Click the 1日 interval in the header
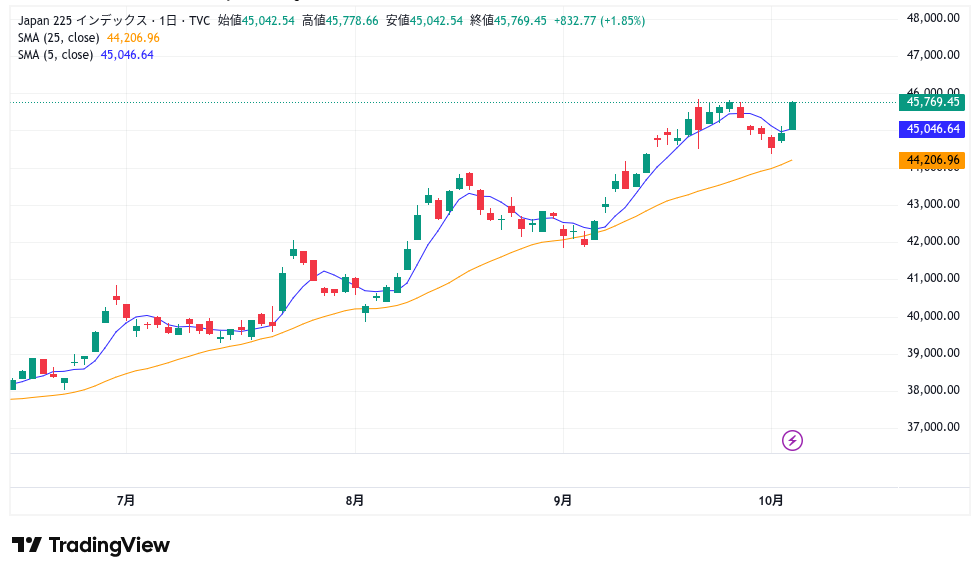Image resolution: width=980 pixels, height=575 pixels. (x=174, y=20)
